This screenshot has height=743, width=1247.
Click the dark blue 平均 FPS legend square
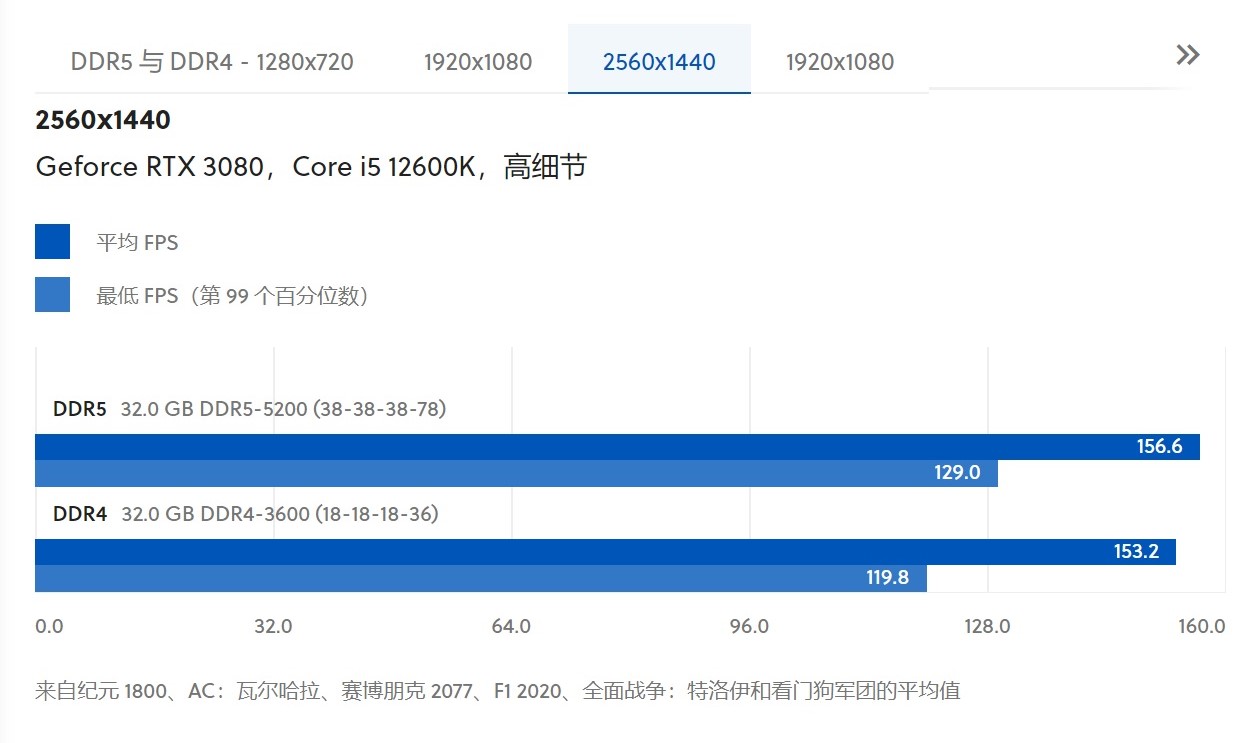click(52, 241)
